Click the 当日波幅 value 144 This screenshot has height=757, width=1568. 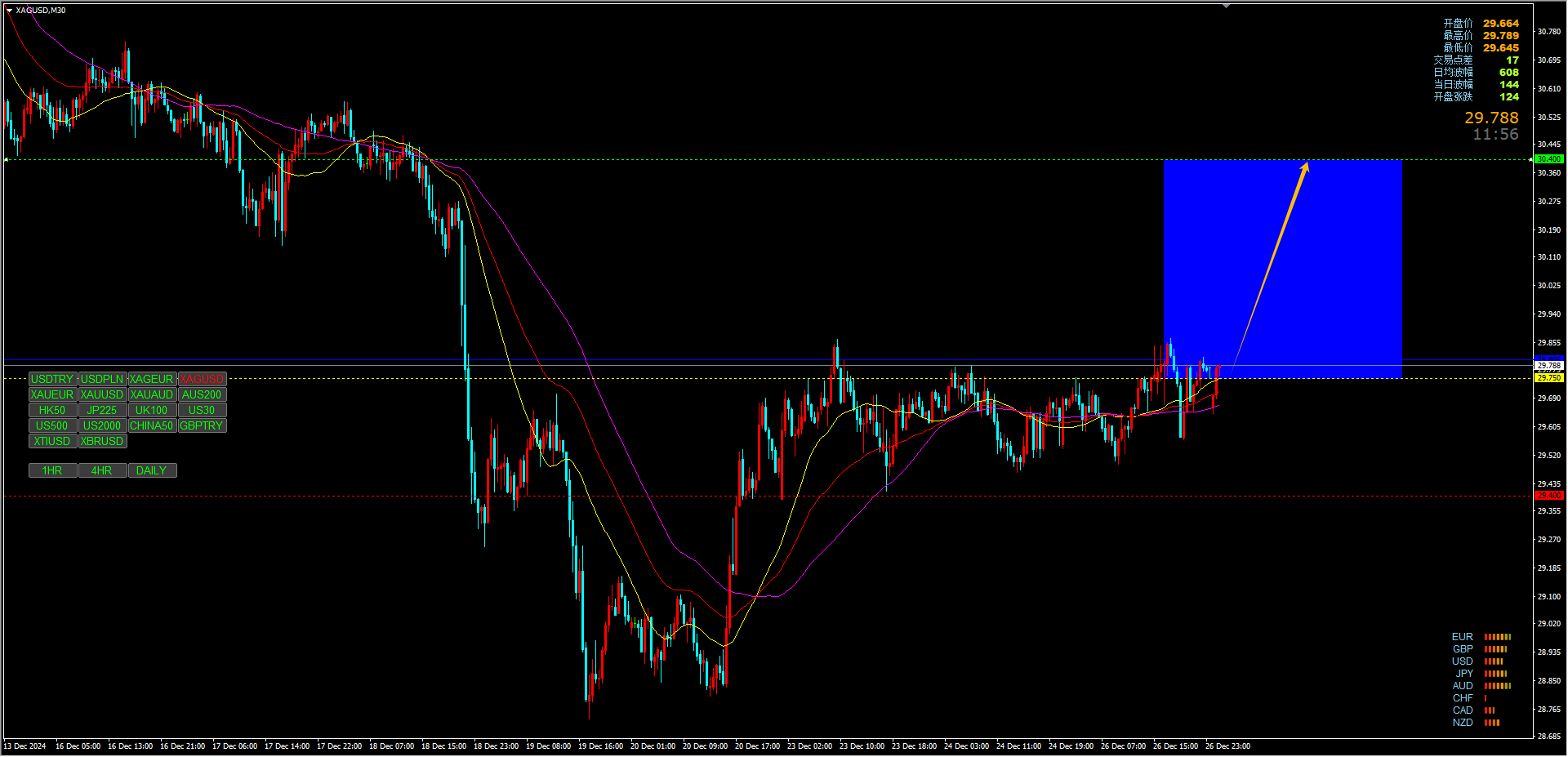[1508, 85]
